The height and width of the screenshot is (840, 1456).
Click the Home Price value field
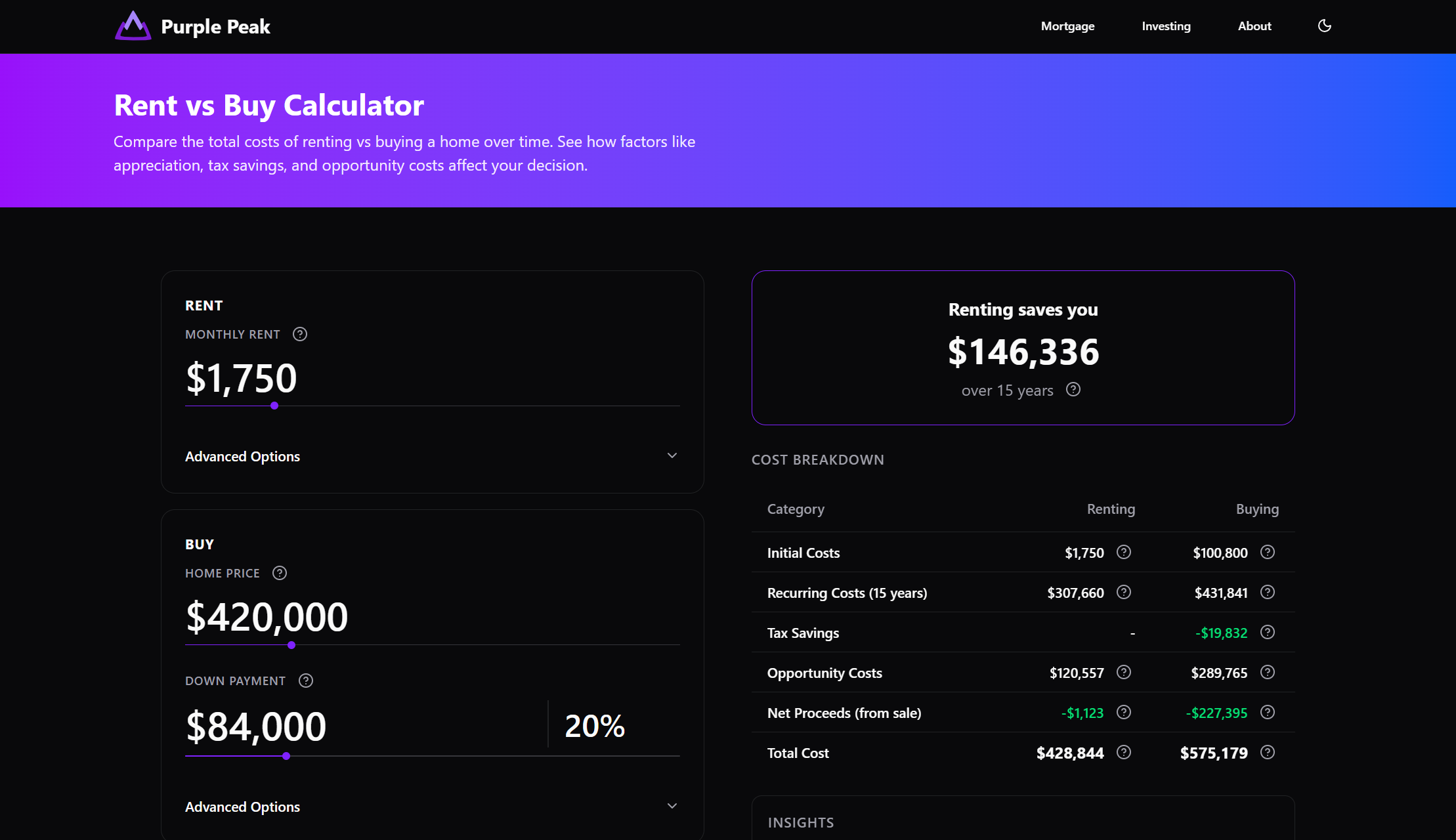coord(267,616)
